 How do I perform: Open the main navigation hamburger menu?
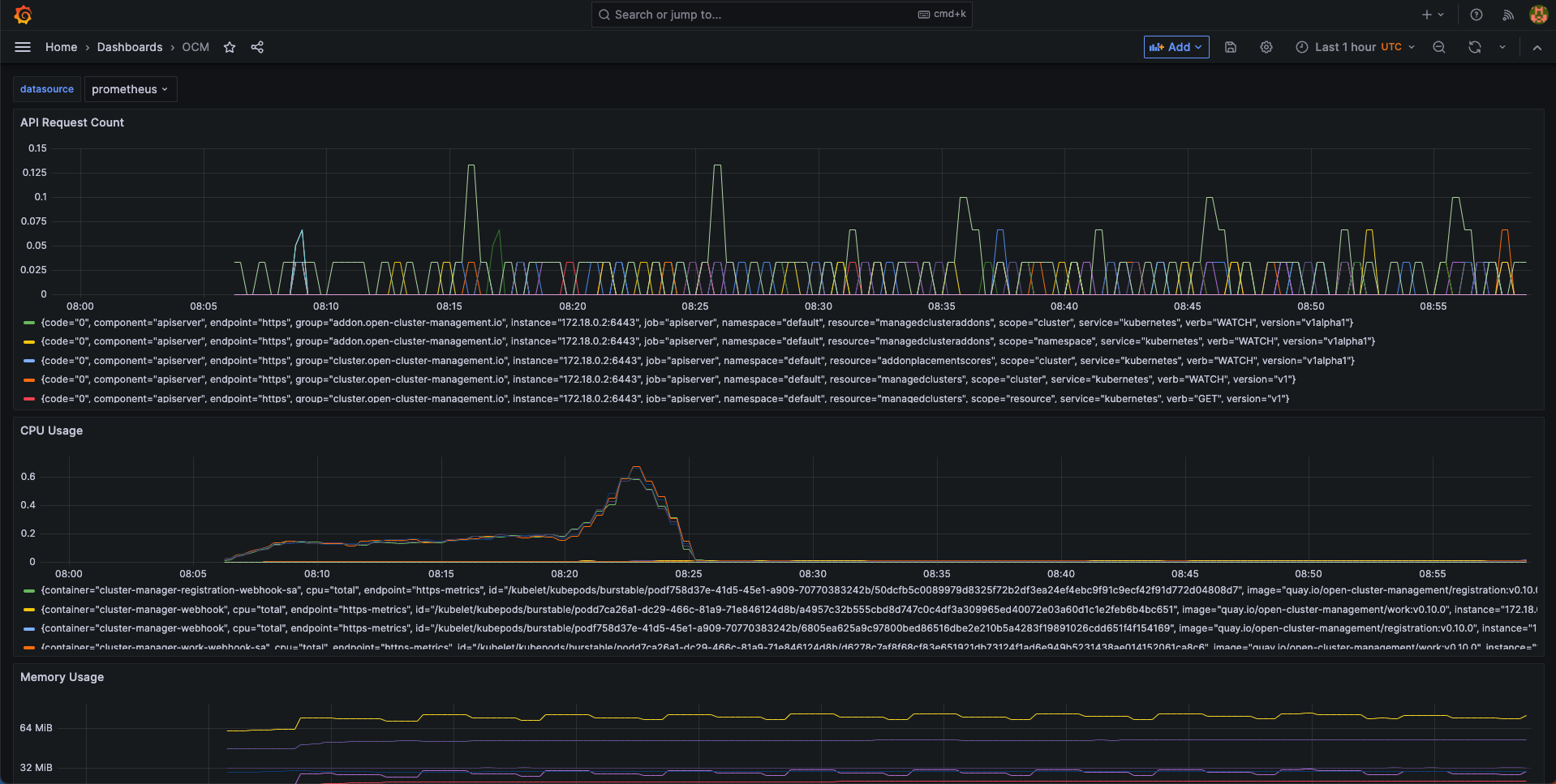(x=23, y=46)
